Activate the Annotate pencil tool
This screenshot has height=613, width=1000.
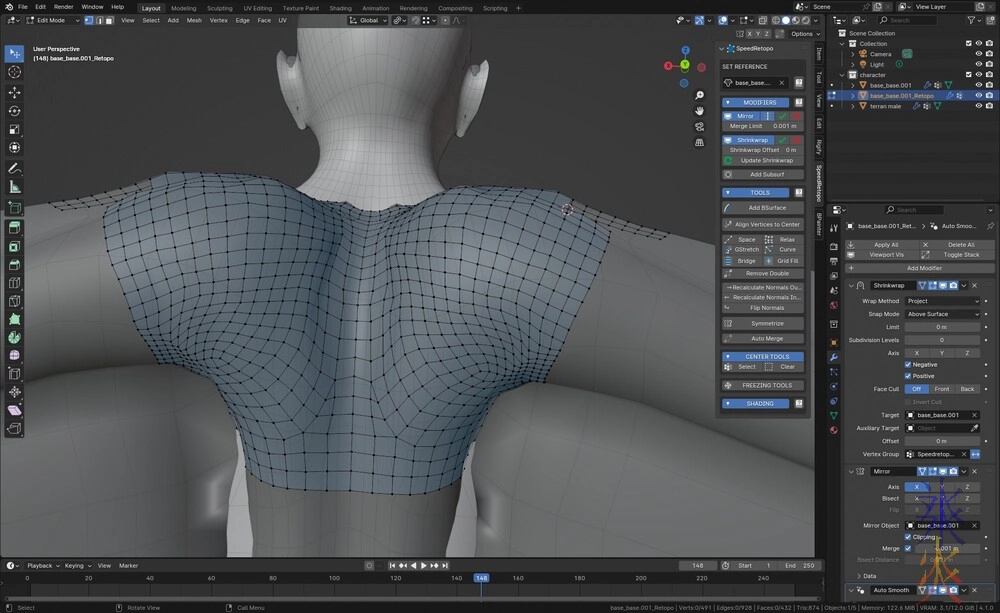(x=14, y=168)
